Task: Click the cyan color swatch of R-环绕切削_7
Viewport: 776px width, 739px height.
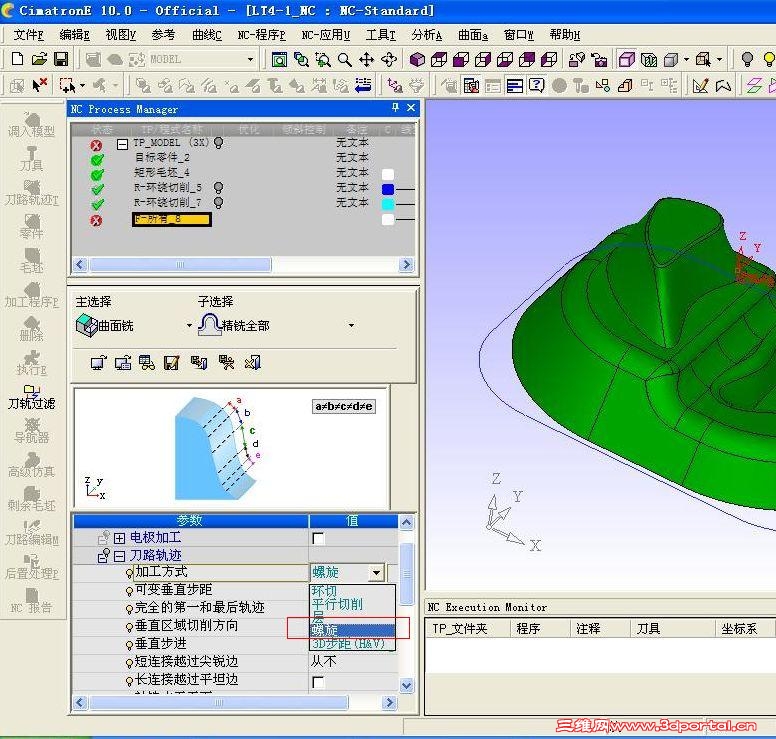Action: tap(388, 204)
